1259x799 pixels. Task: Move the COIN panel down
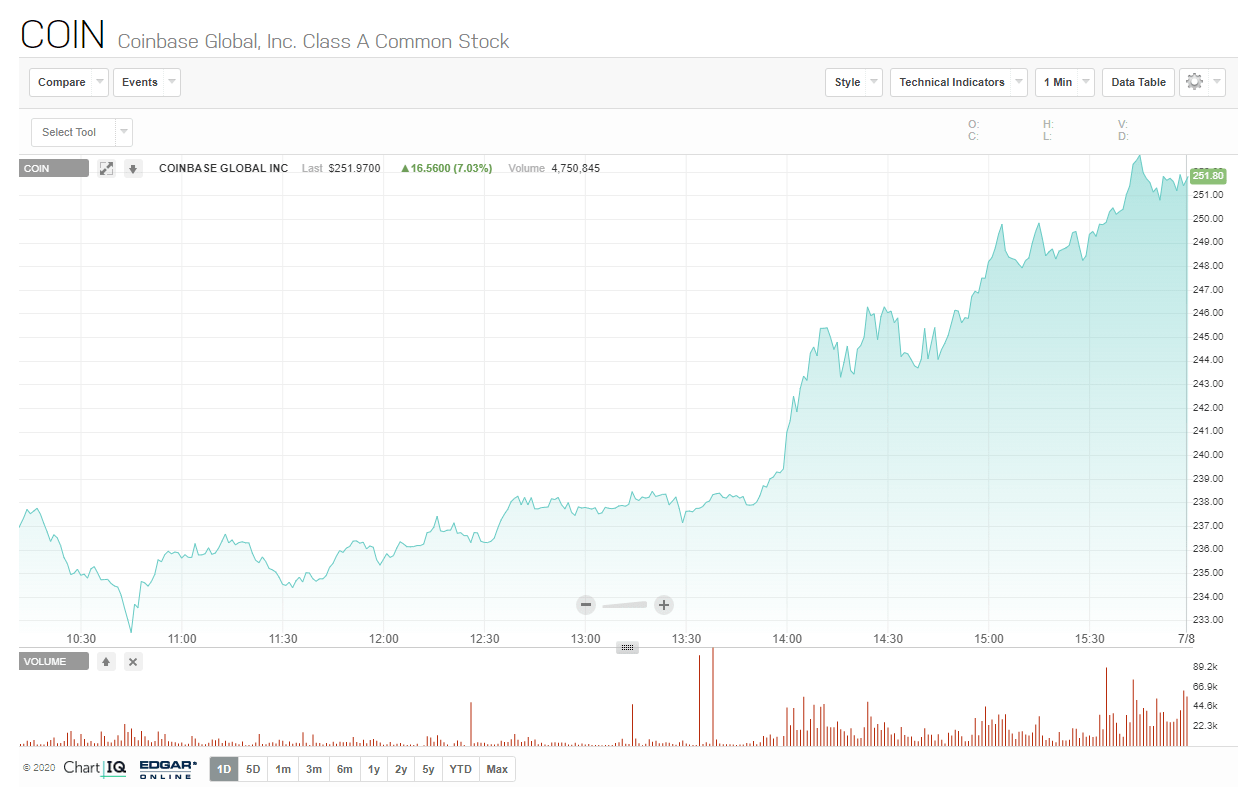(x=133, y=168)
